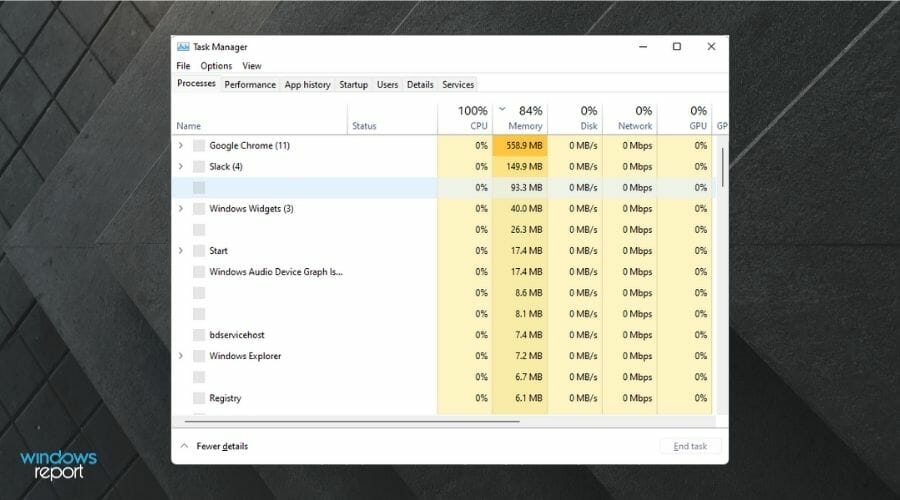Switch to the Users tab

click(387, 84)
